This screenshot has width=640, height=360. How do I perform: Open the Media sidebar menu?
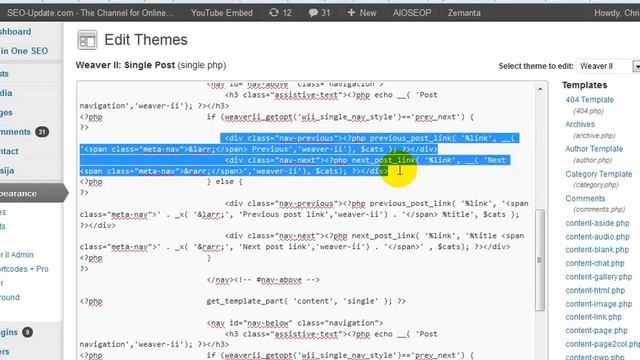6,93
